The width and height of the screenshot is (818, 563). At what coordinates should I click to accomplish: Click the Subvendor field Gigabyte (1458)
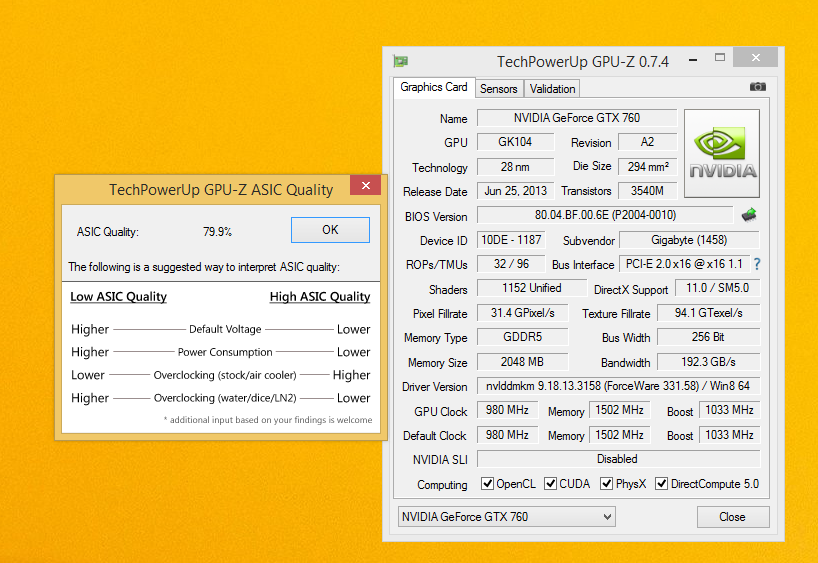point(689,240)
